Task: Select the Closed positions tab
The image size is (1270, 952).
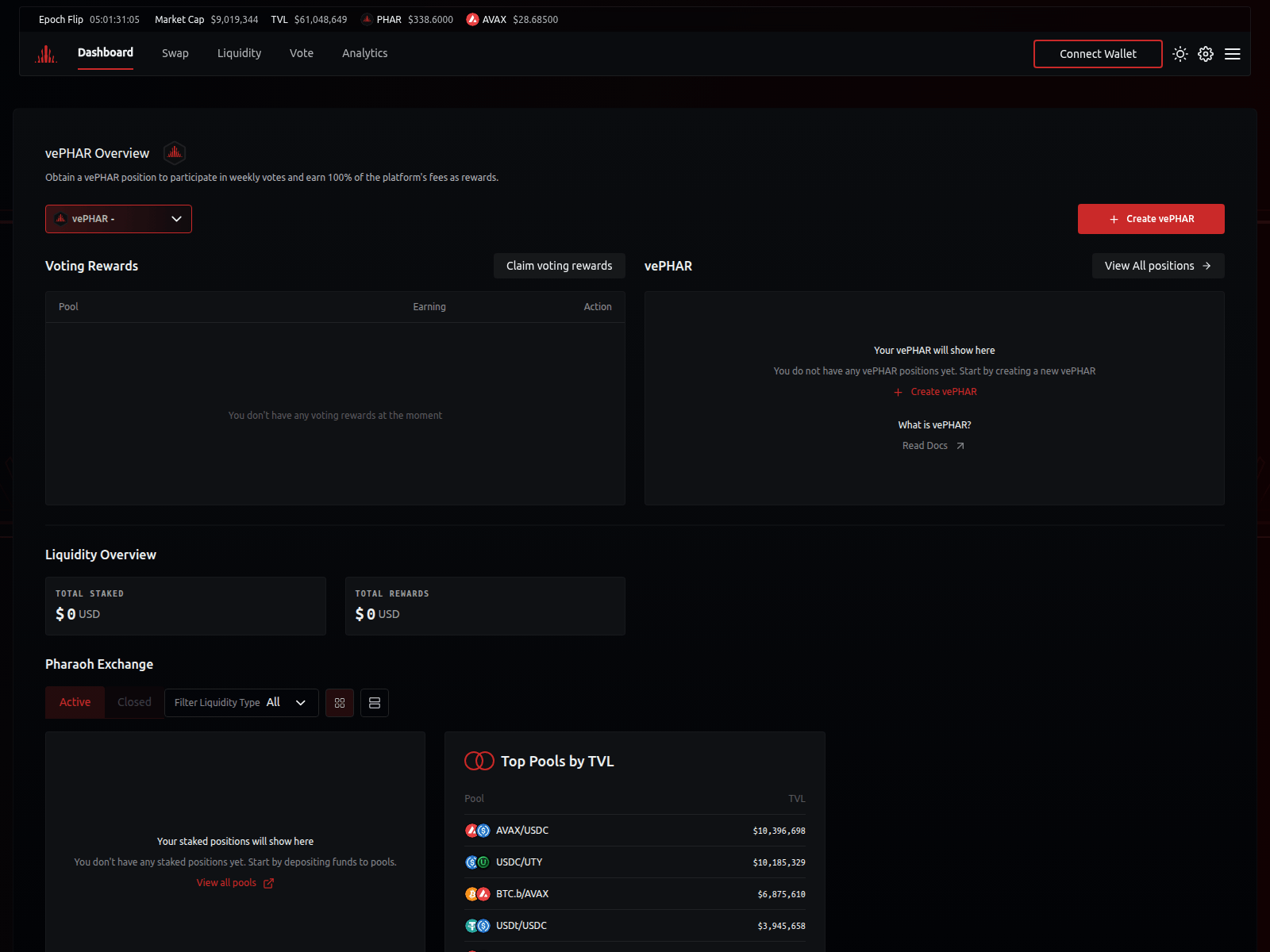Action: (134, 702)
